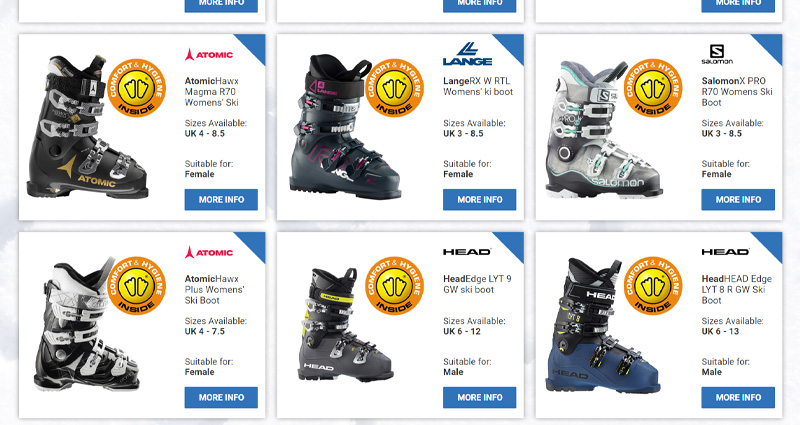Click the Comfort & Hygiene badge on Lange RX boot
Image resolution: width=800 pixels, height=425 pixels.
tap(394, 87)
